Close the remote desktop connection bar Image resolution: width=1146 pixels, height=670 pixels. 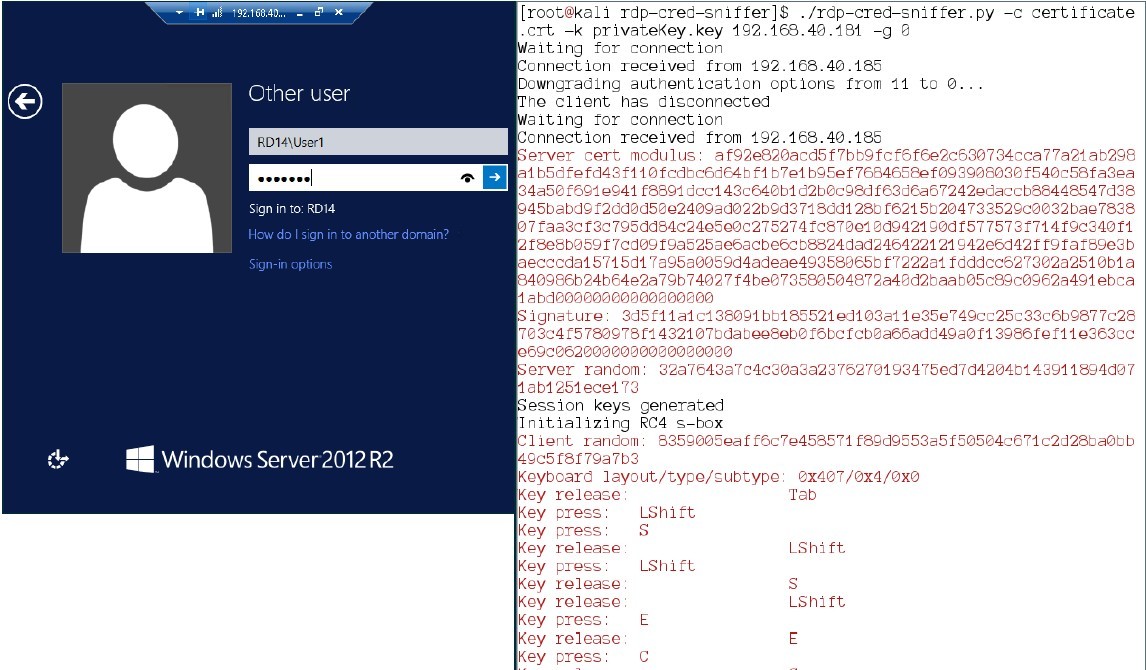[x=338, y=12]
